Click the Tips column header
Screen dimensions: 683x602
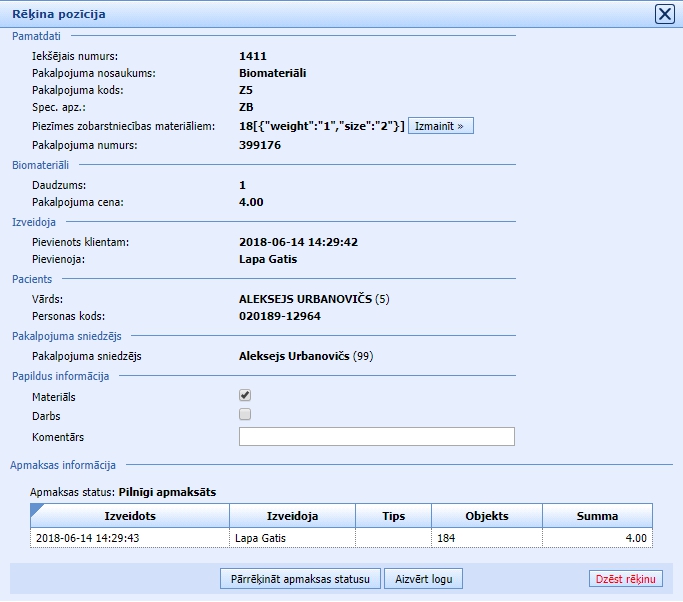pyautogui.click(x=393, y=516)
